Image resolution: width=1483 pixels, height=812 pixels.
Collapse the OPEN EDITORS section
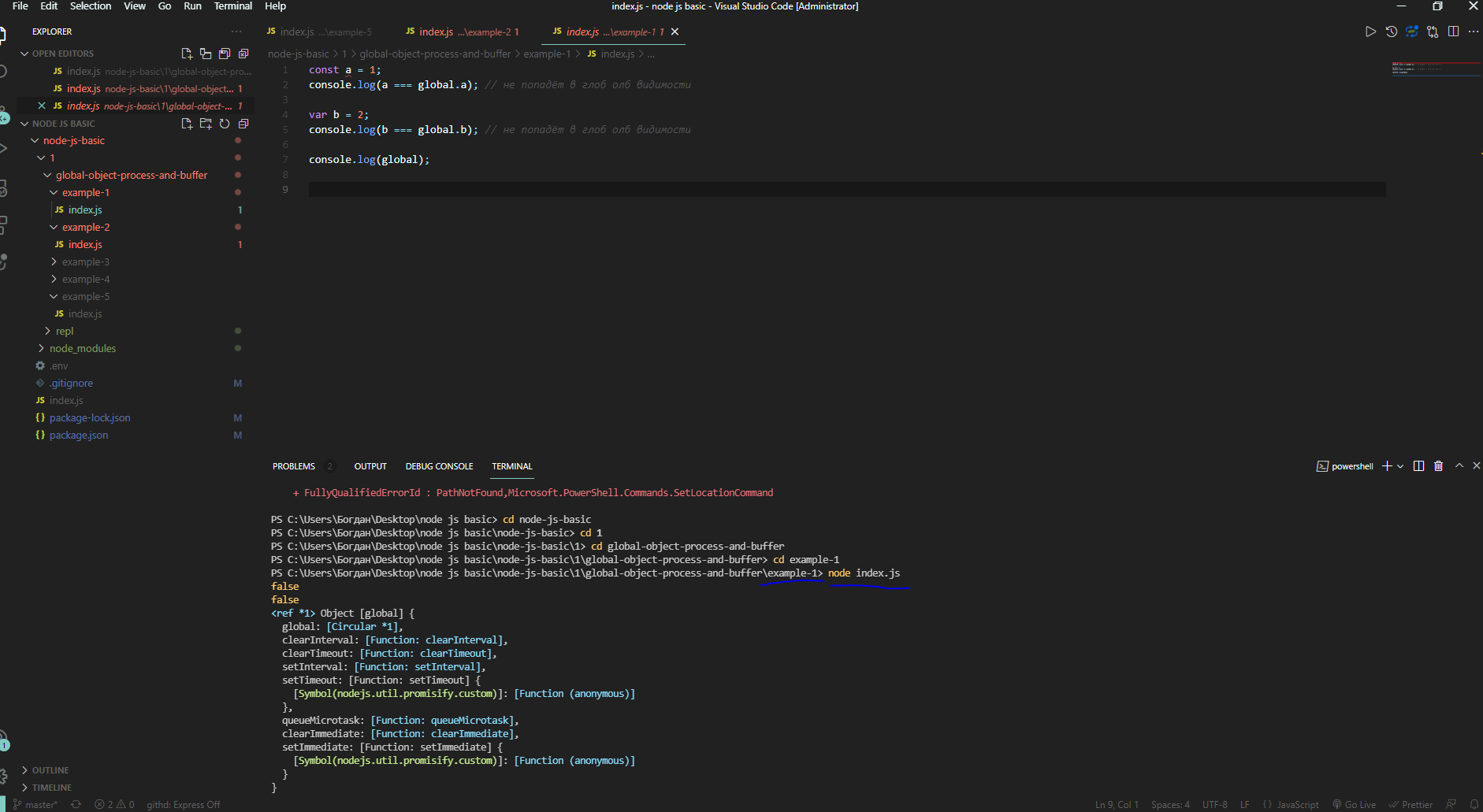(x=62, y=54)
